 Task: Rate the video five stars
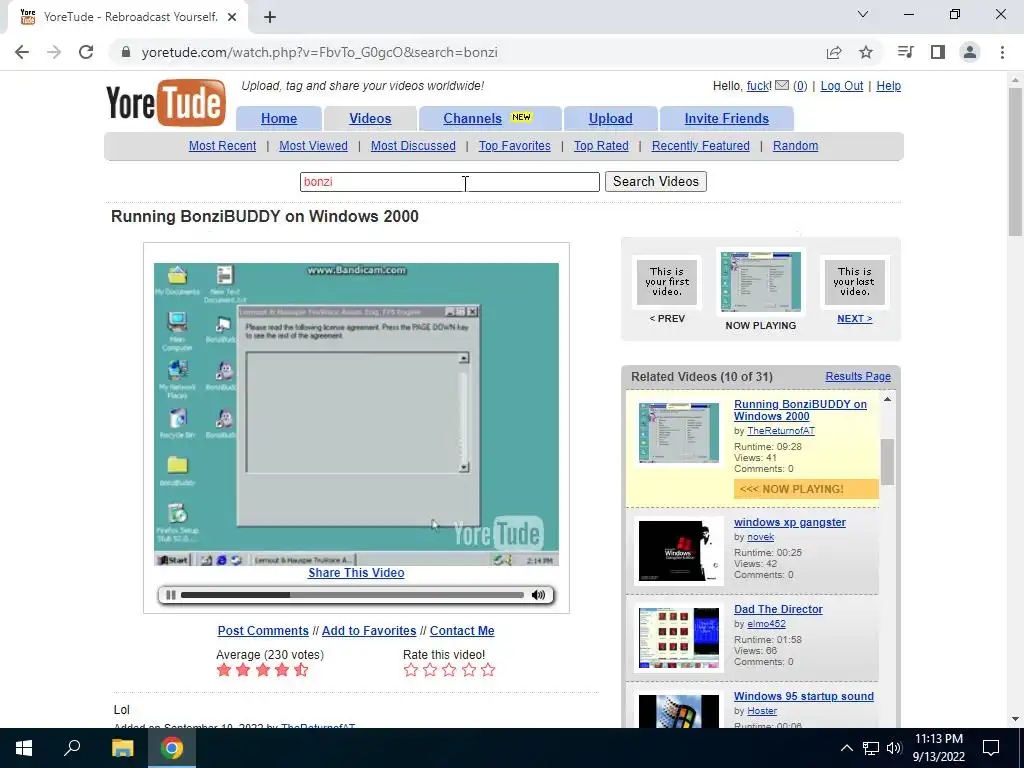[488, 670]
